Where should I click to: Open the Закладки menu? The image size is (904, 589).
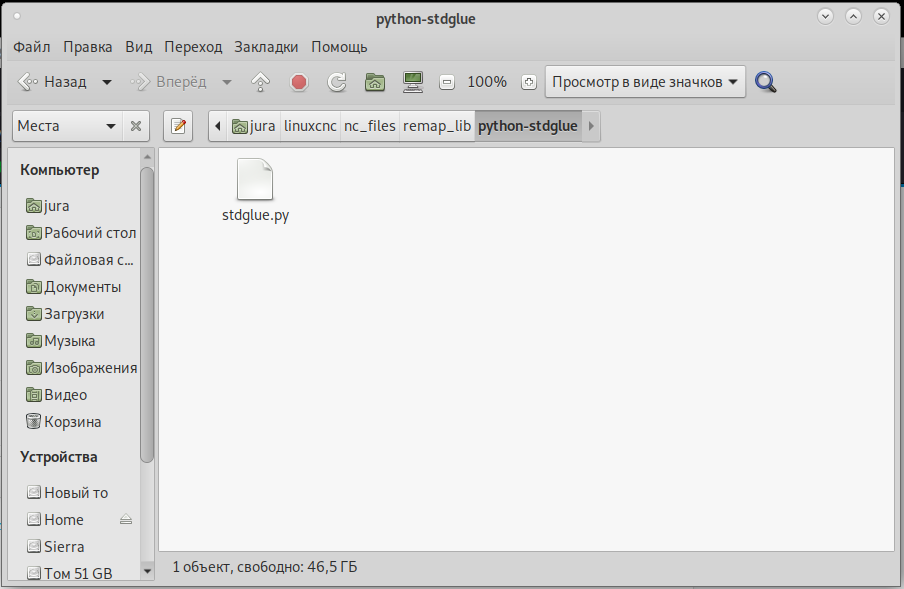tap(266, 47)
